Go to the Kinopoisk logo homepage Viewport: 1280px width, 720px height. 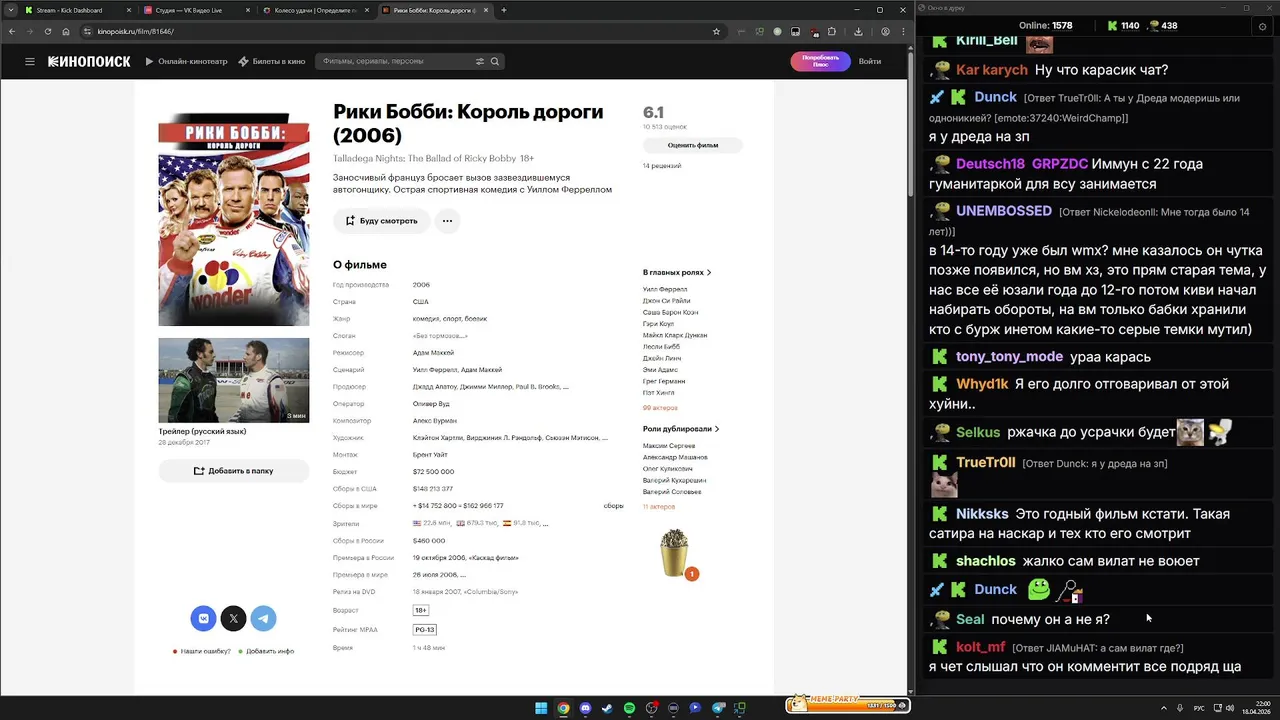89,61
